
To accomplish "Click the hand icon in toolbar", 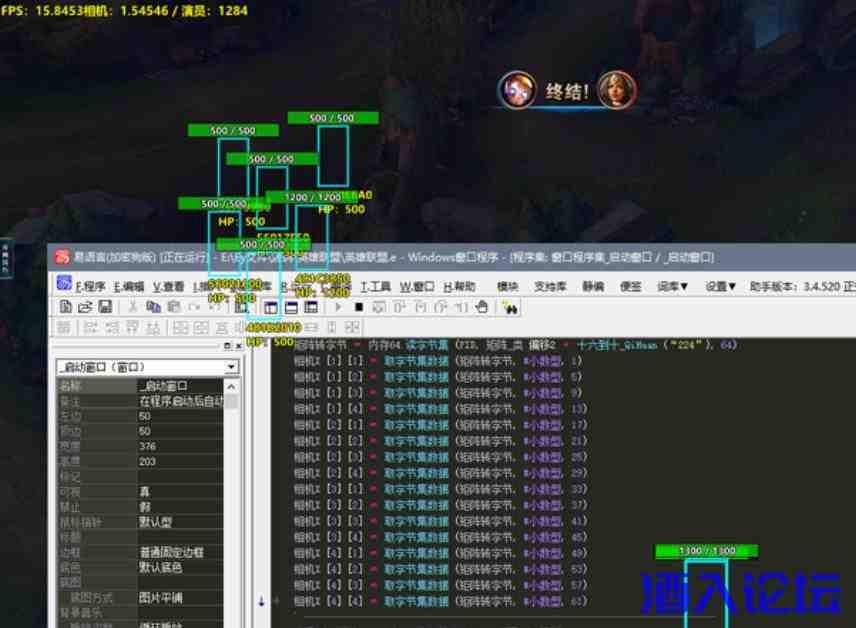I will pos(482,307).
